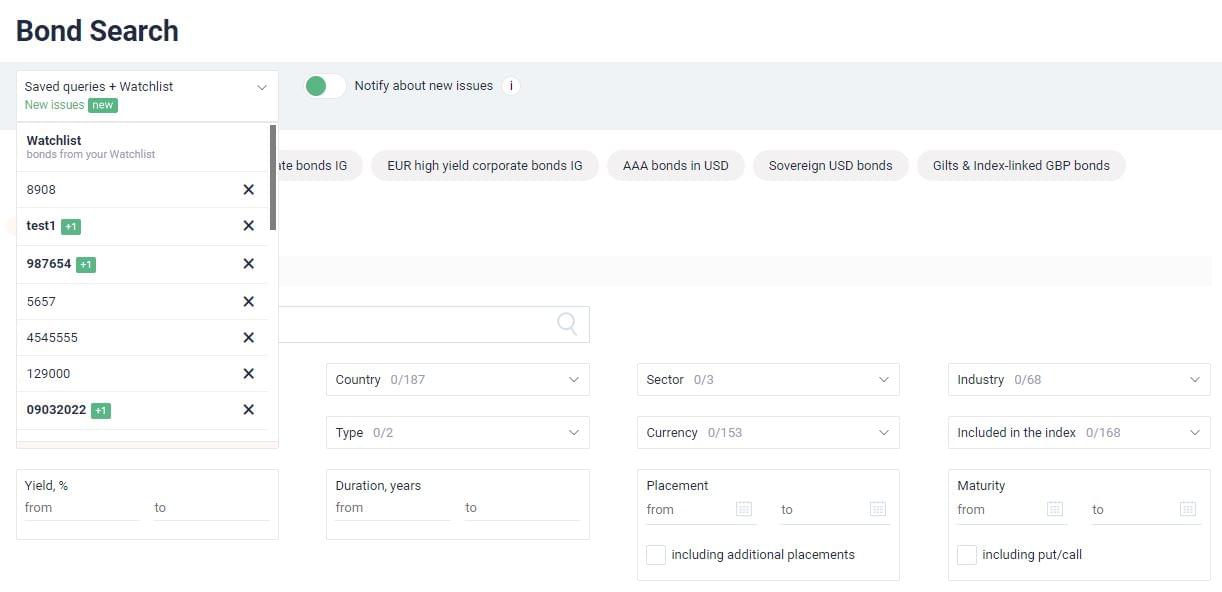1222x592 pixels.
Task: Open Maturity to-date calendar icon
Action: (1188, 509)
